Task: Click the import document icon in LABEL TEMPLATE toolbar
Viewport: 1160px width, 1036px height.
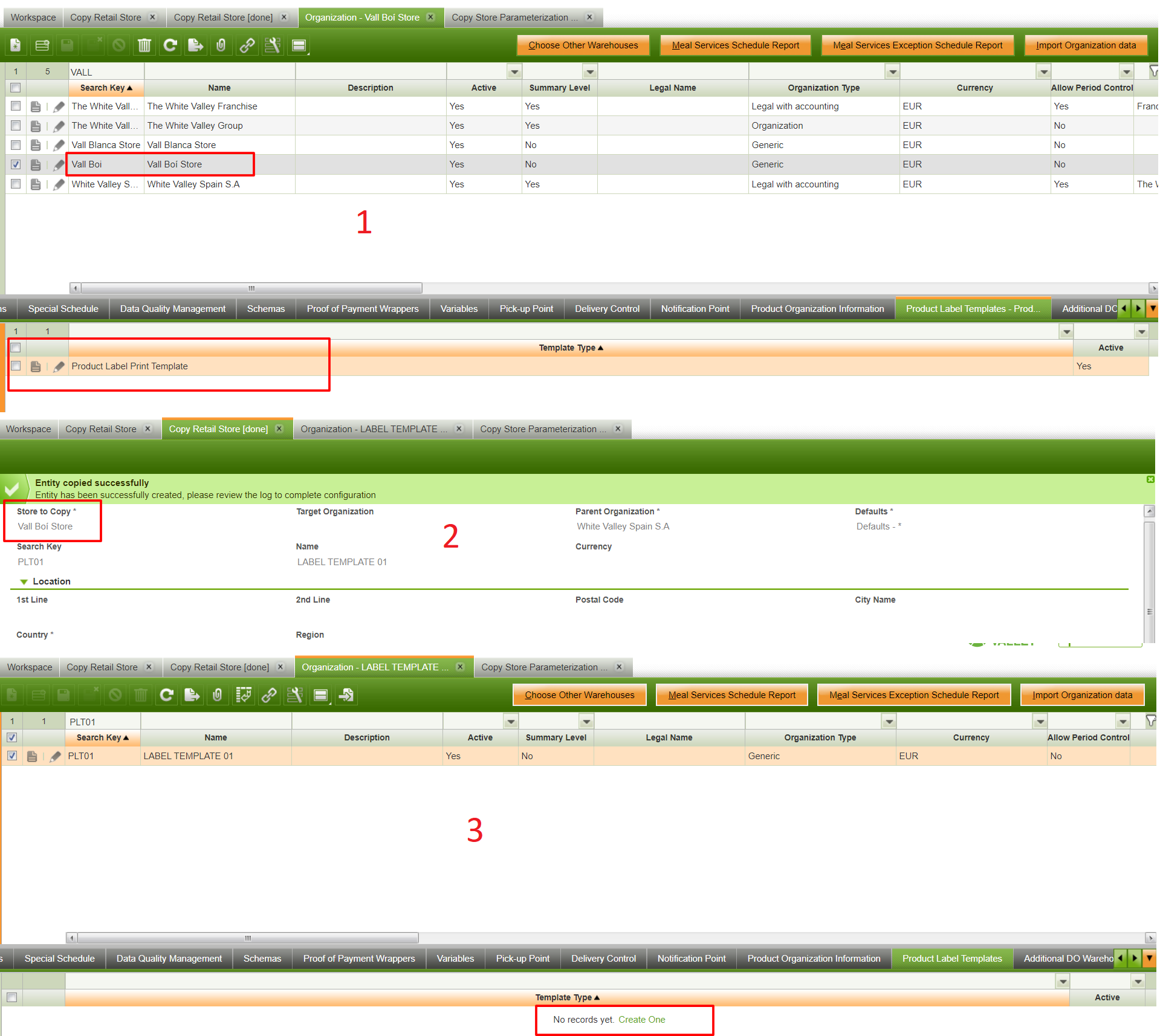Action: coord(347,695)
